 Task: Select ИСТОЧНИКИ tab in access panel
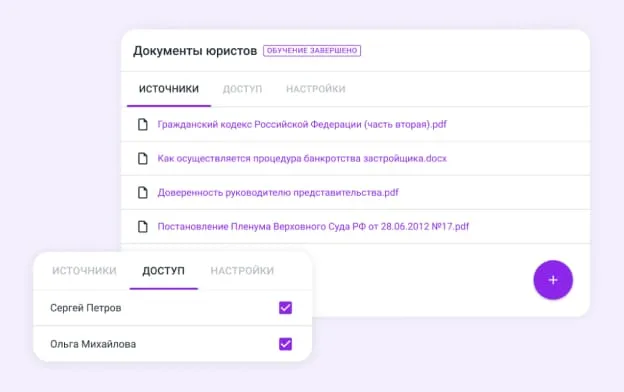(84, 271)
